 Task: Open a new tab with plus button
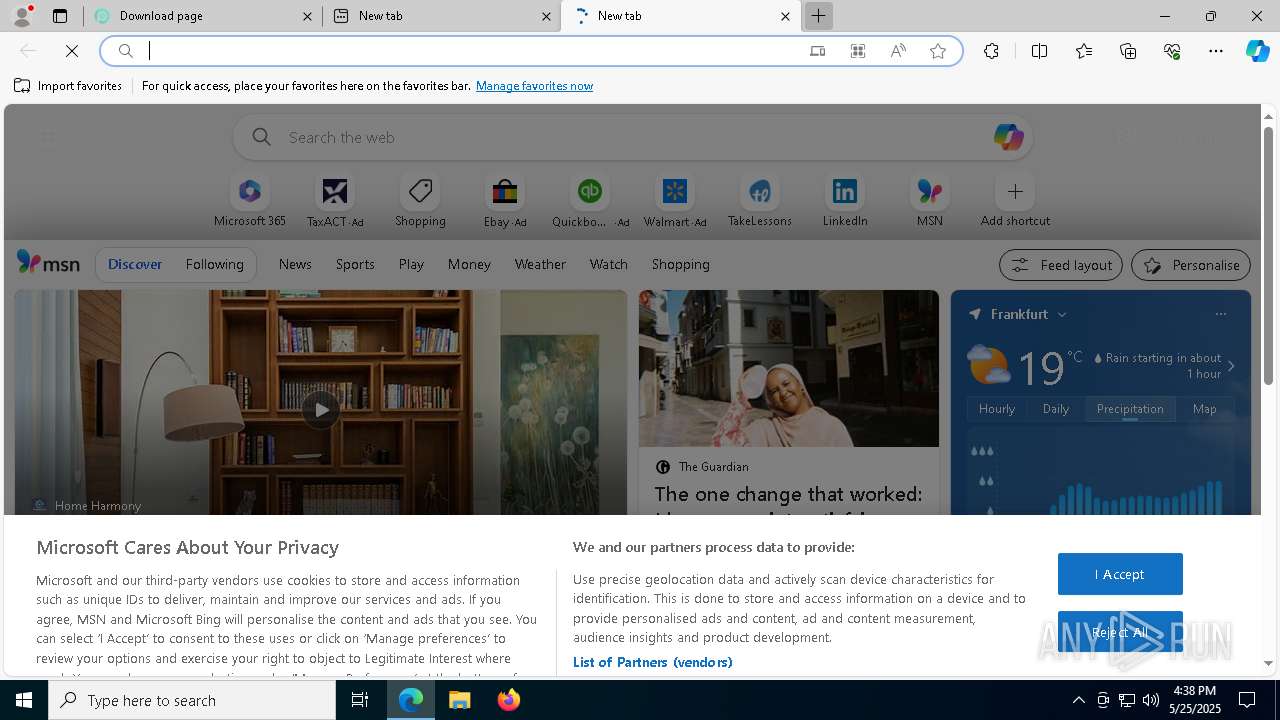[x=818, y=16]
